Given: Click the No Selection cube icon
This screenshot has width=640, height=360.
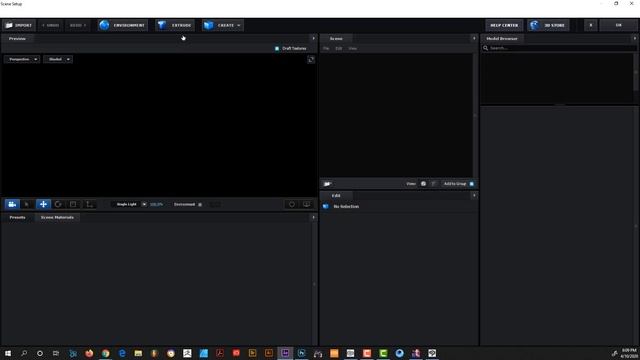Looking at the screenshot, I should 326,207.
